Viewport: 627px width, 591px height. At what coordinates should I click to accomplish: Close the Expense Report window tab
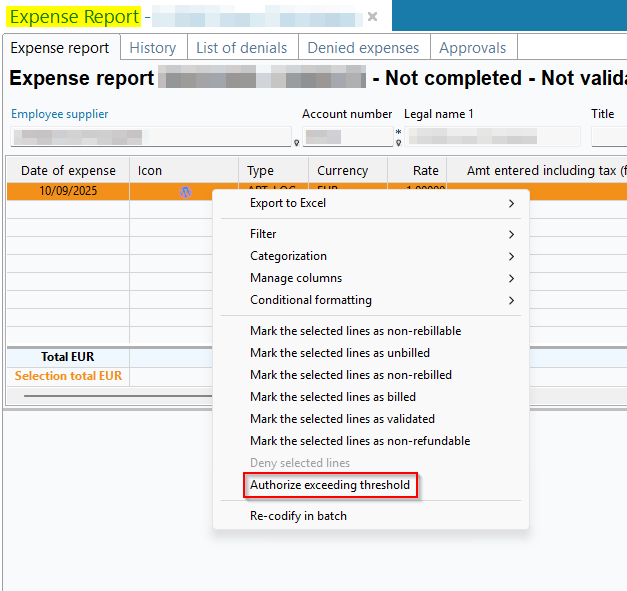pyautogui.click(x=373, y=17)
